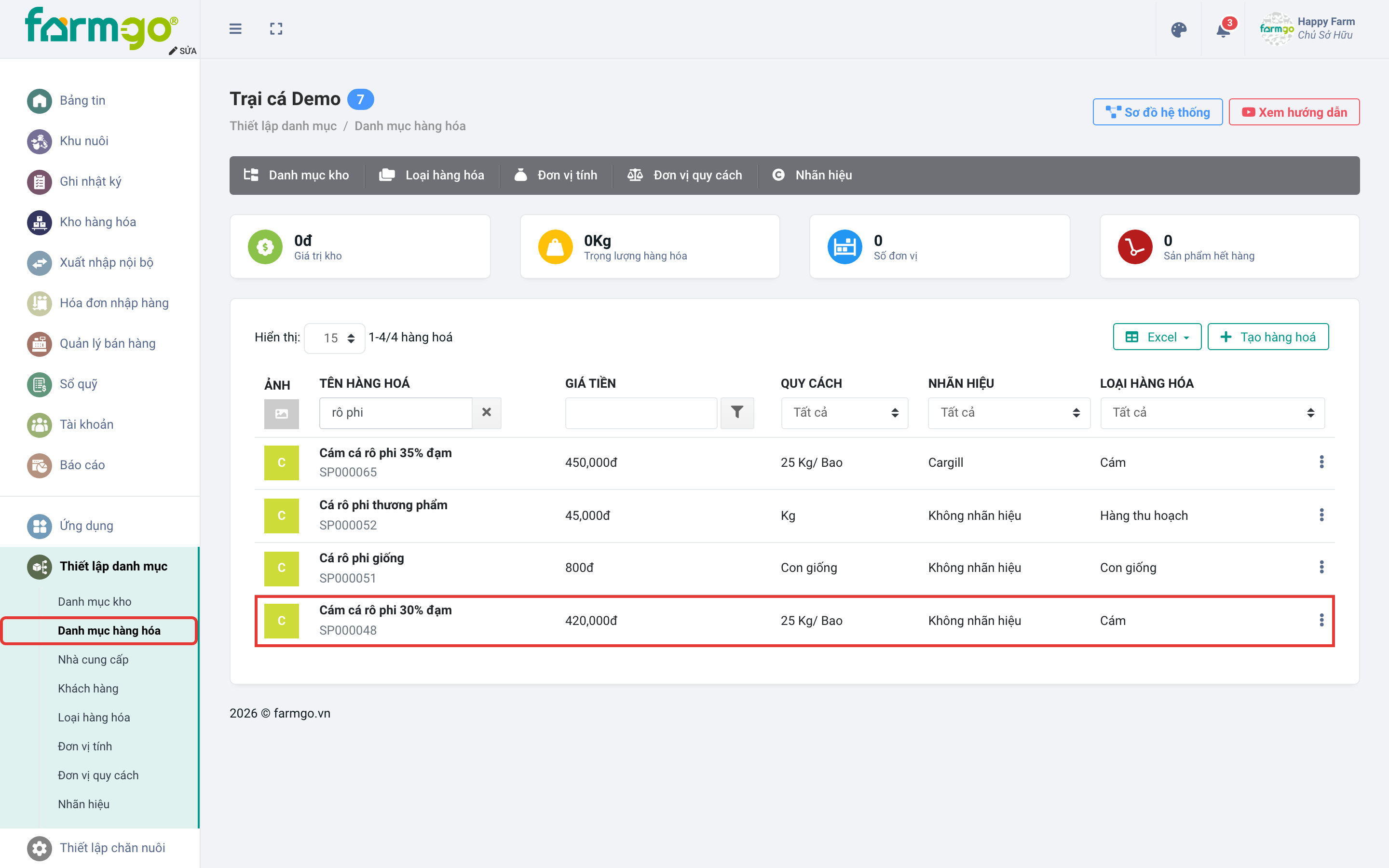Viewport: 1389px width, 868px height.
Task: Open Tài khoản accounts
Action: click(x=70, y=424)
